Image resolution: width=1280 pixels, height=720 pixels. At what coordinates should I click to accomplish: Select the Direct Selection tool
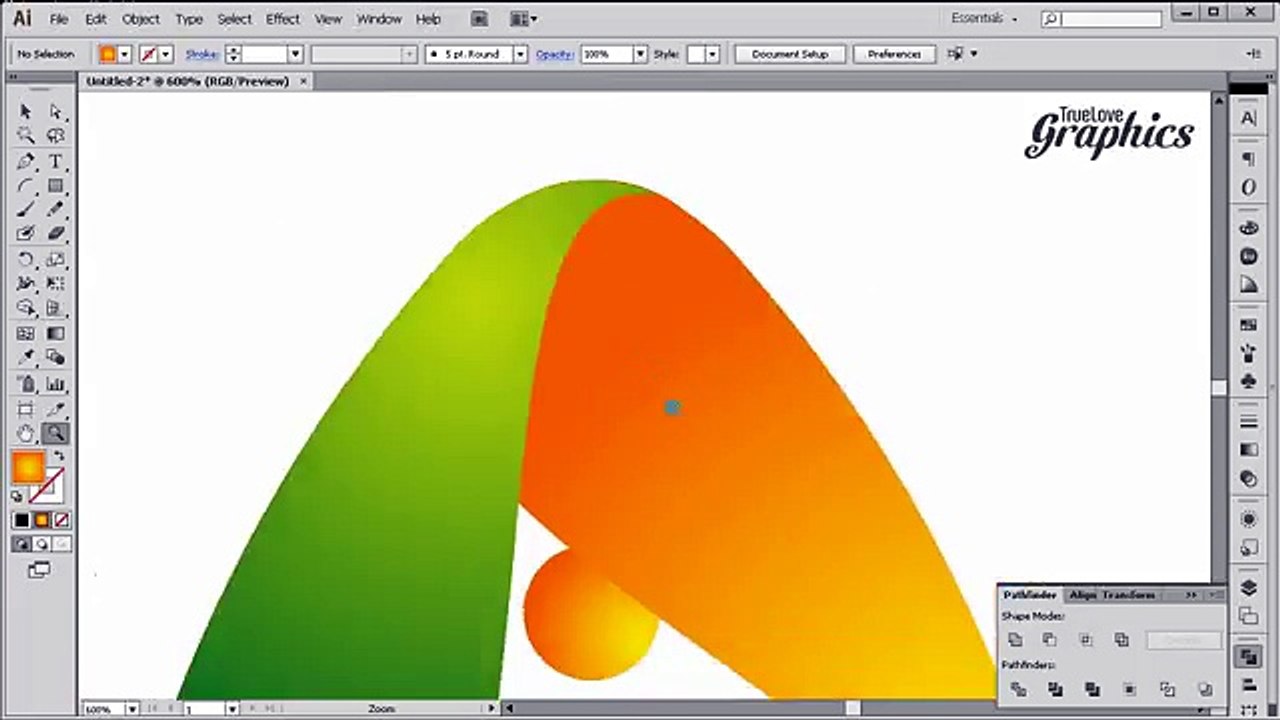tap(56, 111)
